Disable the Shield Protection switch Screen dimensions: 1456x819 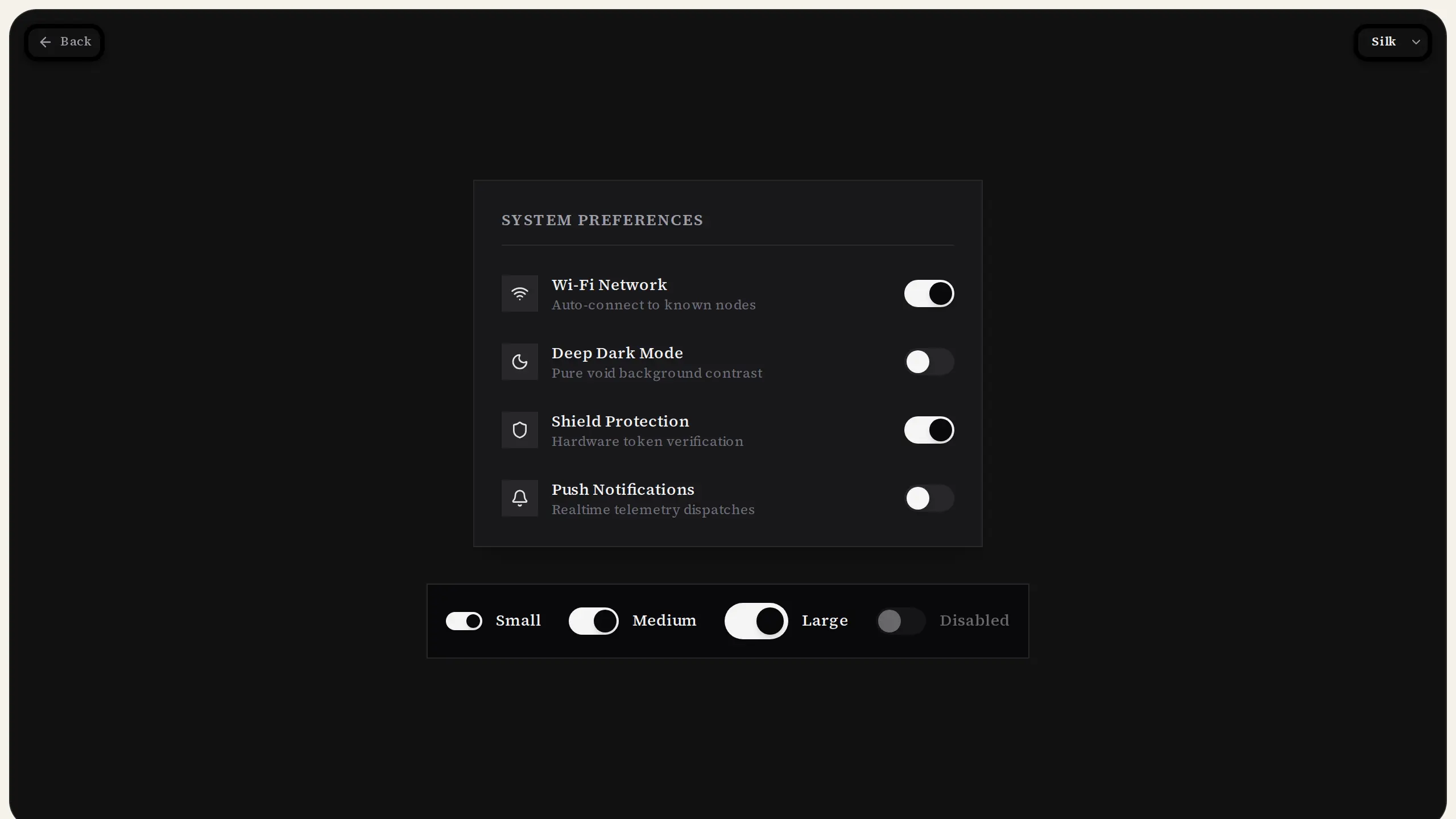(x=929, y=430)
